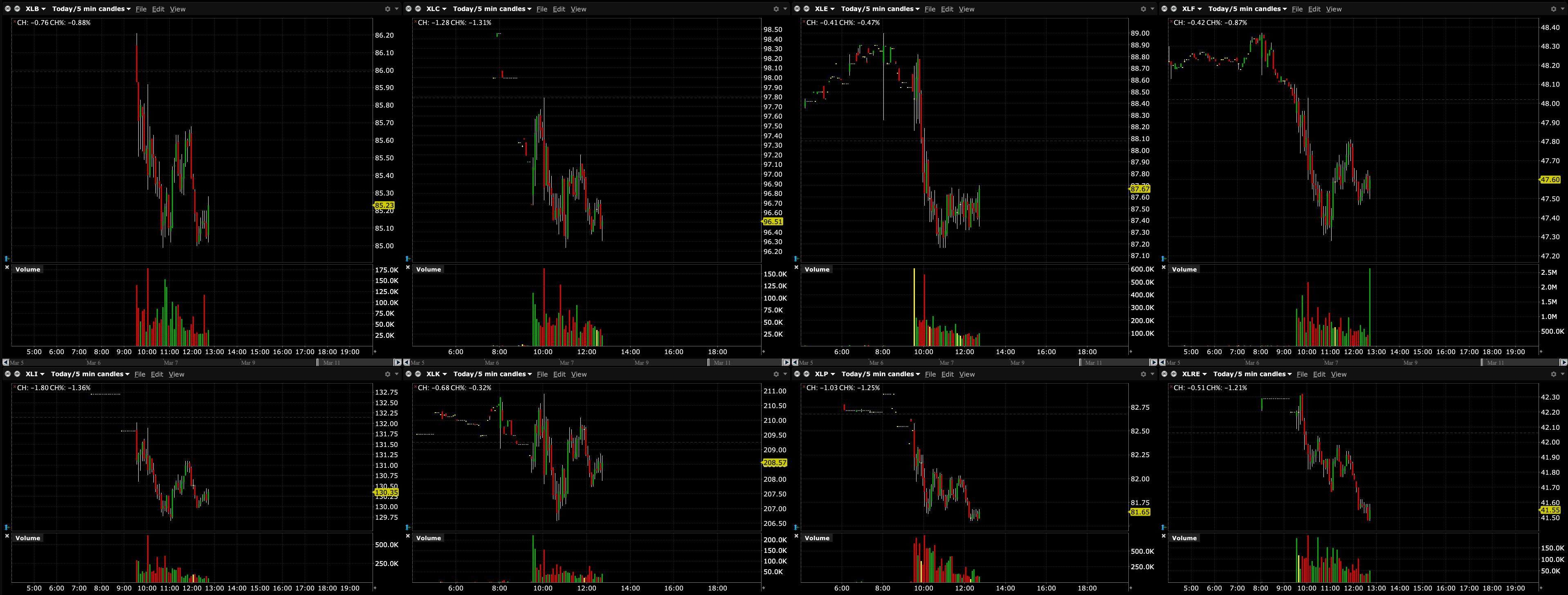This screenshot has height=595, width=1568.
Task: Click the plus icon beside the XLC symbol
Action: point(418,9)
